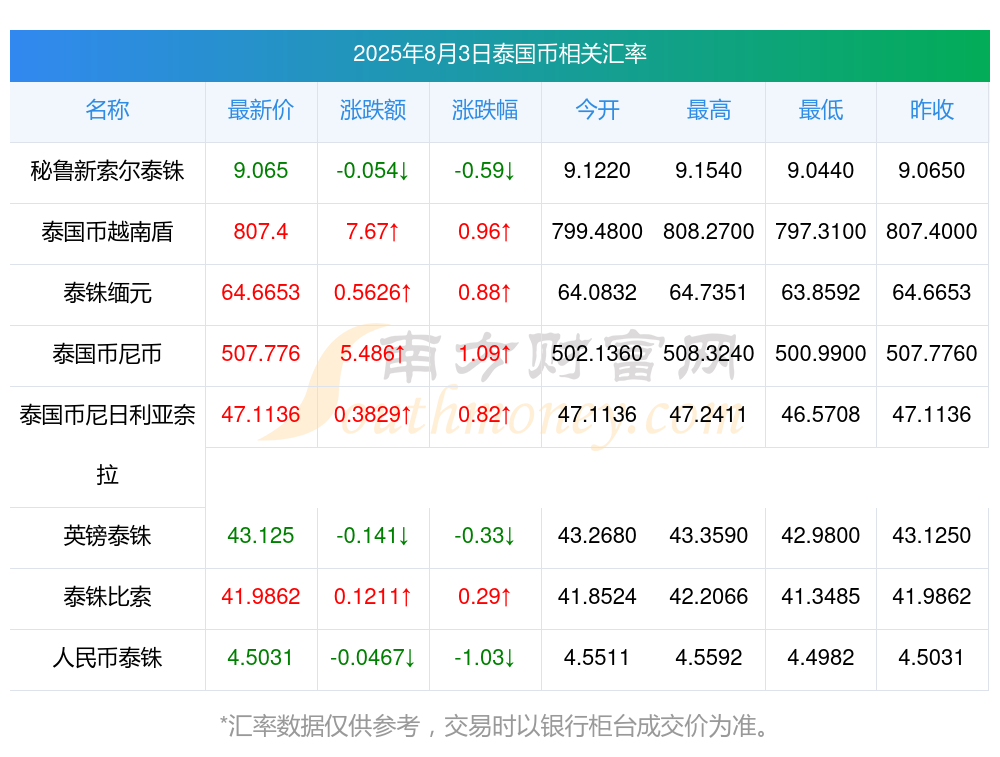Image resolution: width=1000 pixels, height=757 pixels.
Task: Click change amount 0.3829↑
Action: click(373, 415)
